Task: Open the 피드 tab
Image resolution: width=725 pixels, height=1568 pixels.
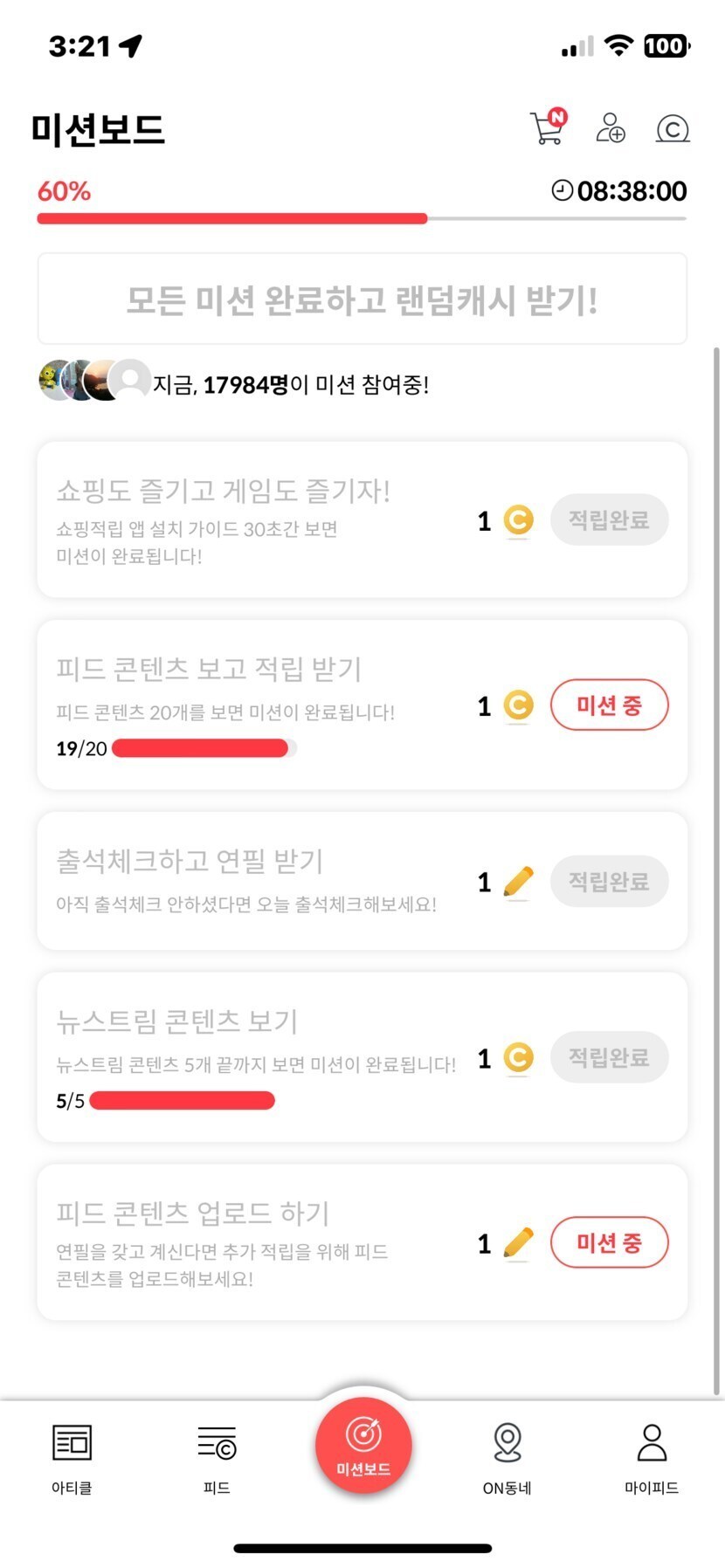Action: pyautogui.click(x=217, y=1456)
